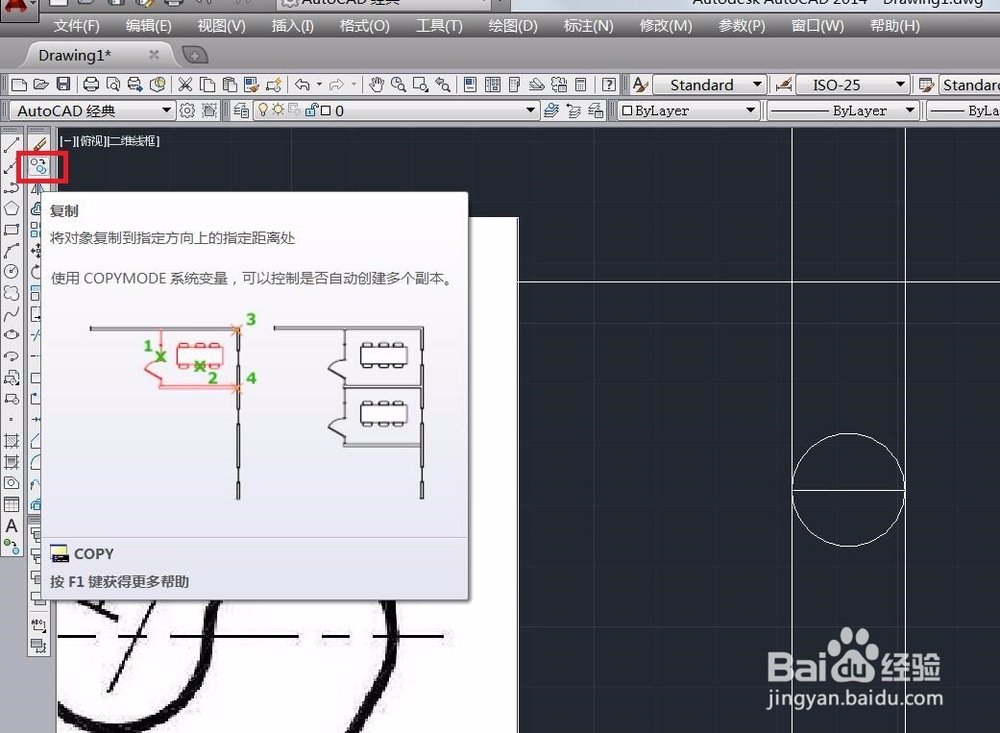Image resolution: width=1000 pixels, height=733 pixels.
Task: Expand the undo history arrow
Action: tap(319, 84)
